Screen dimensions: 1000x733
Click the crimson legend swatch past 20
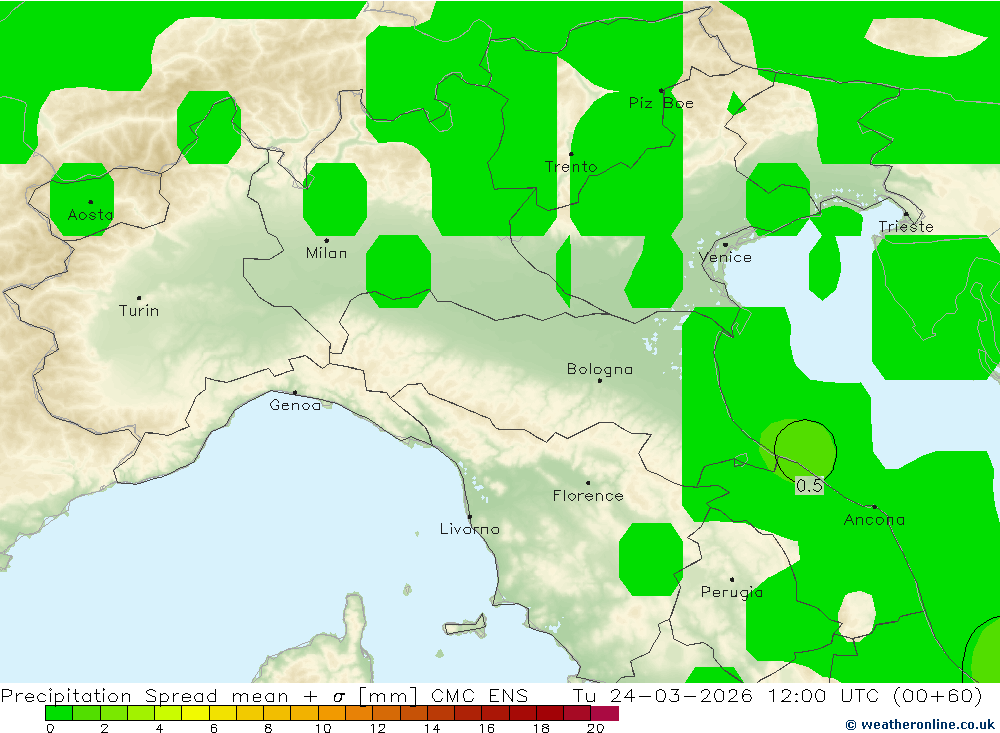click(x=605, y=713)
